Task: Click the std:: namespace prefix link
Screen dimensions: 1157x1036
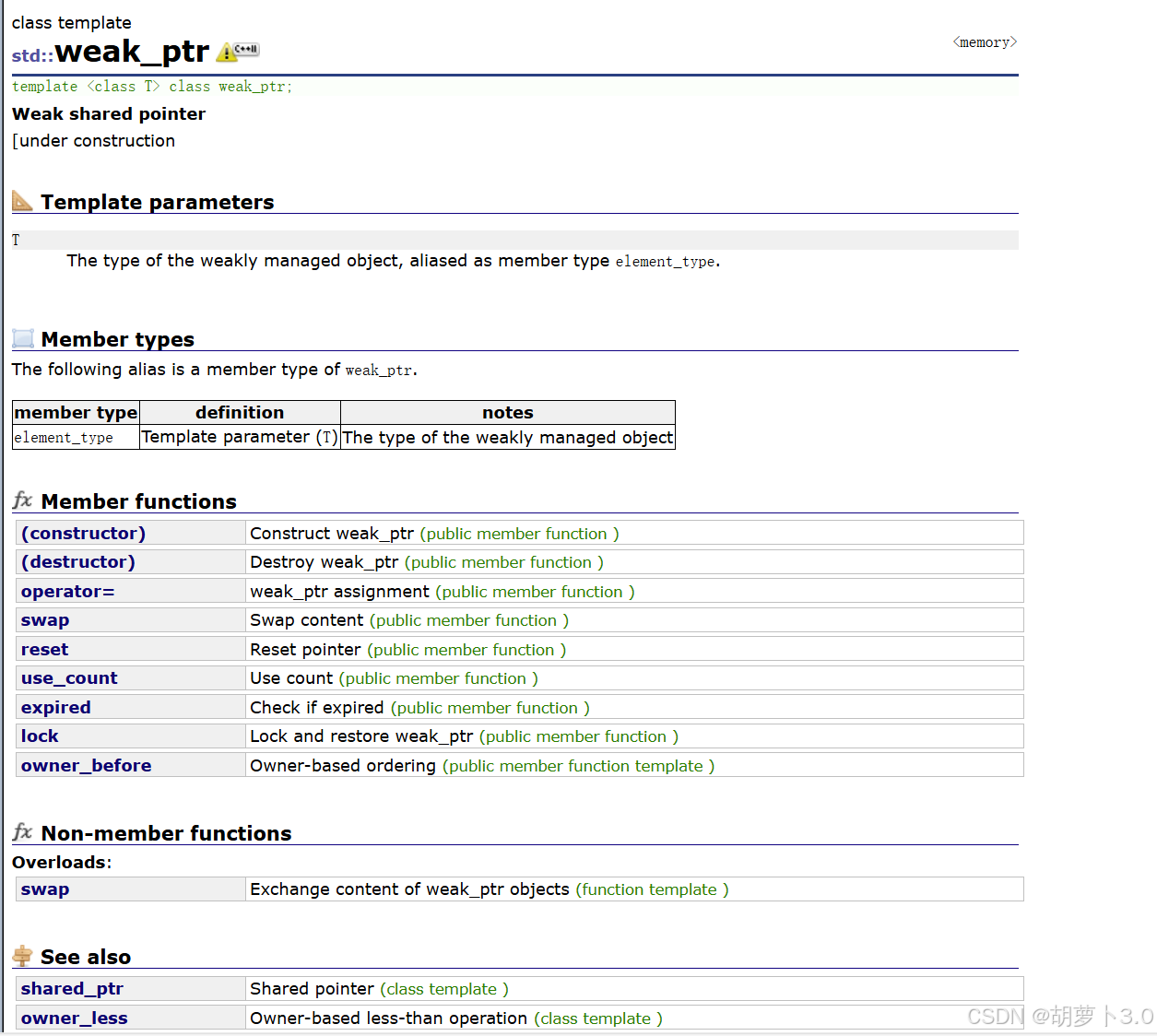Action: click(x=32, y=55)
